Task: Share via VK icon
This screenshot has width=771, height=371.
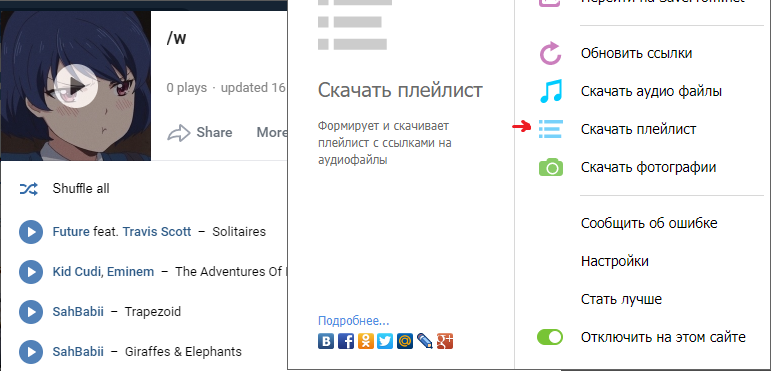Action: [326, 341]
